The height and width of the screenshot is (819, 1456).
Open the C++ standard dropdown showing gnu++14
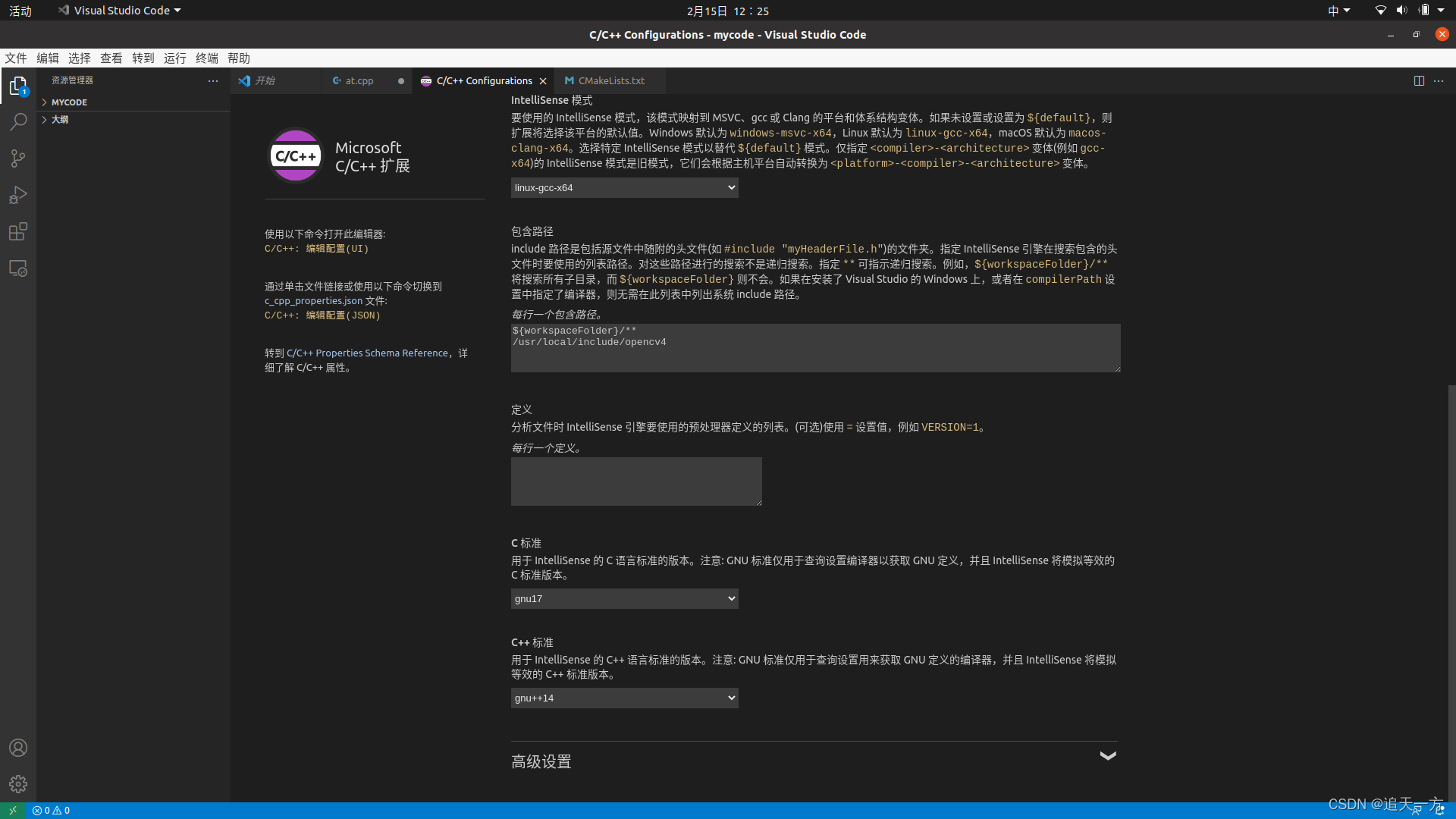(623, 698)
